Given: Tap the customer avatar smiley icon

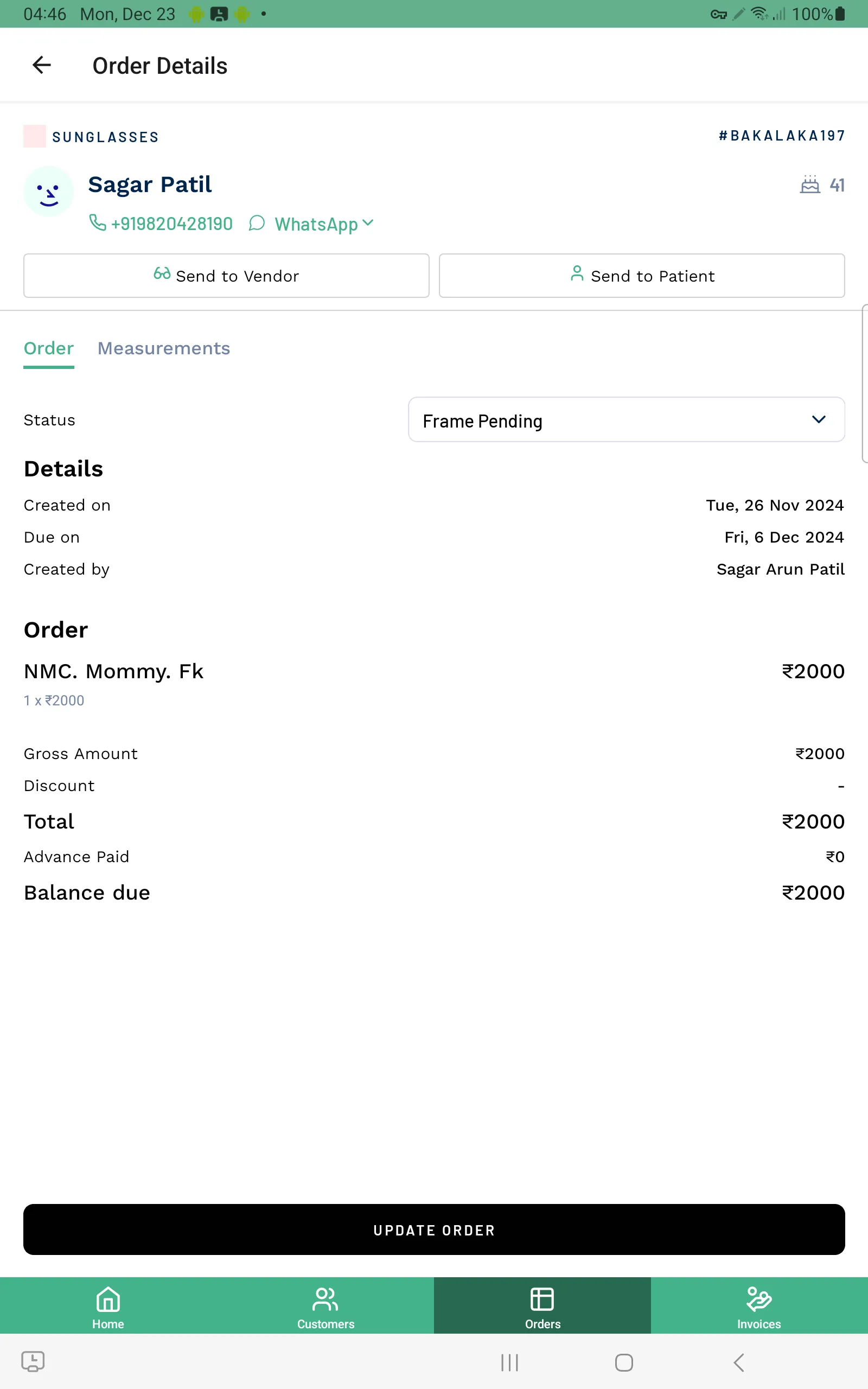Looking at the screenshot, I should (x=49, y=192).
